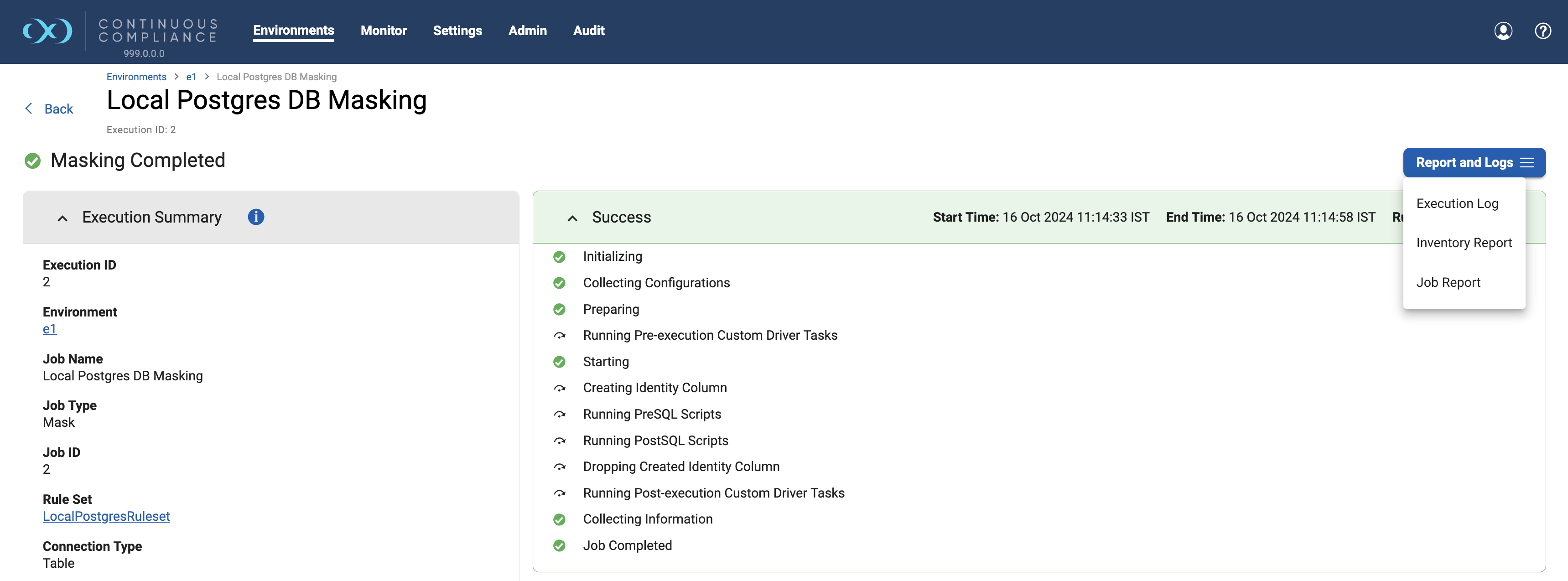Choose Inventory Report from the menu
Viewport: 1568px width, 581px height.
(1464, 243)
